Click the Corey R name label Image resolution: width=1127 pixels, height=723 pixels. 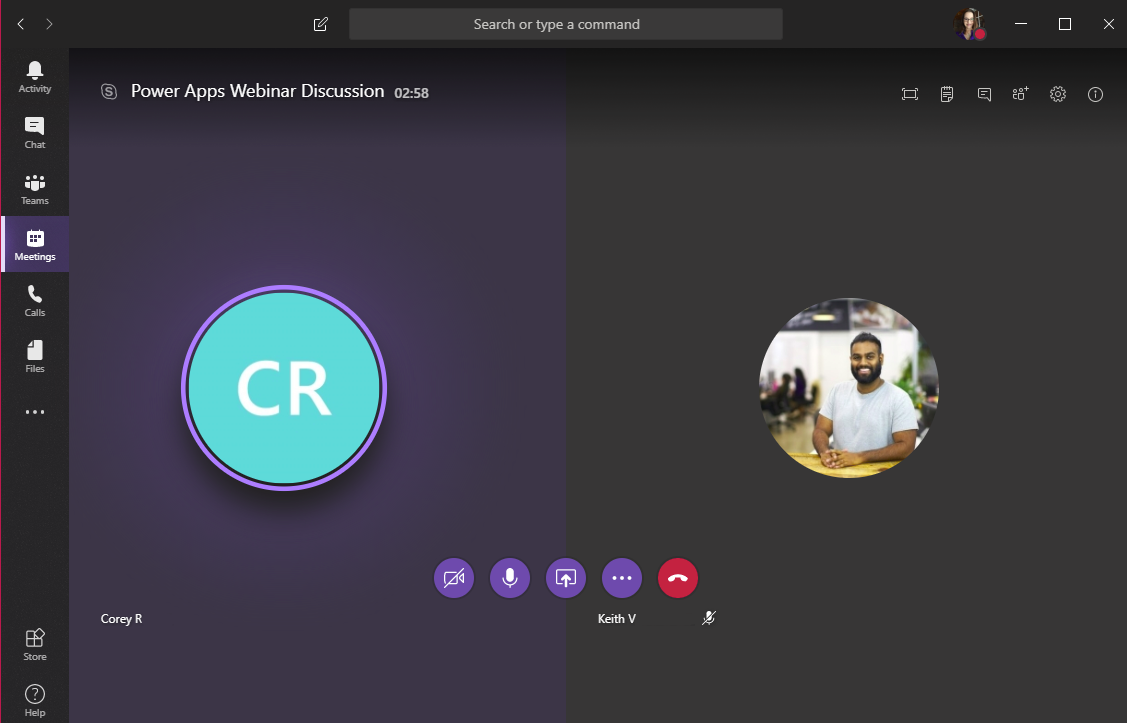click(x=121, y=619)
